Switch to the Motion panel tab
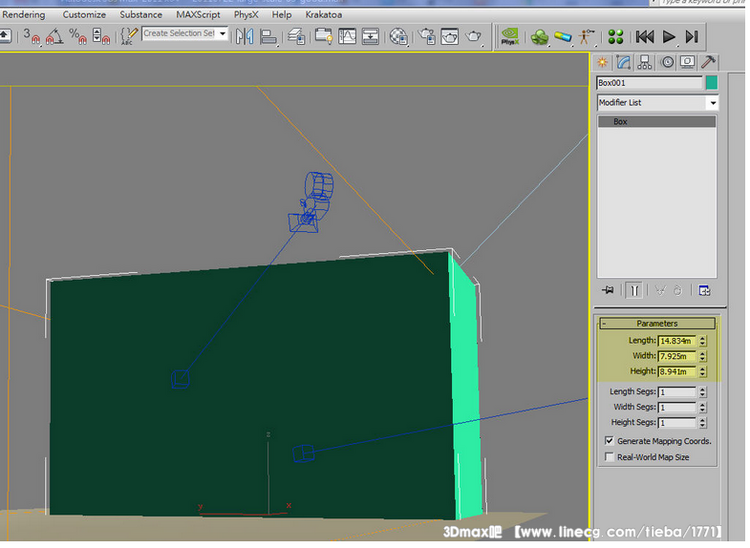Image resolution: width=750 pixels, height=548 pixels. 667,63
